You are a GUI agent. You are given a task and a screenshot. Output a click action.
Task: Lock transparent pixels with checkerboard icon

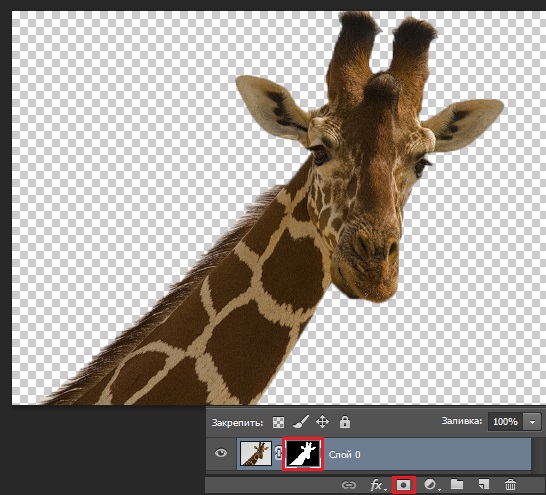(278, 422)
